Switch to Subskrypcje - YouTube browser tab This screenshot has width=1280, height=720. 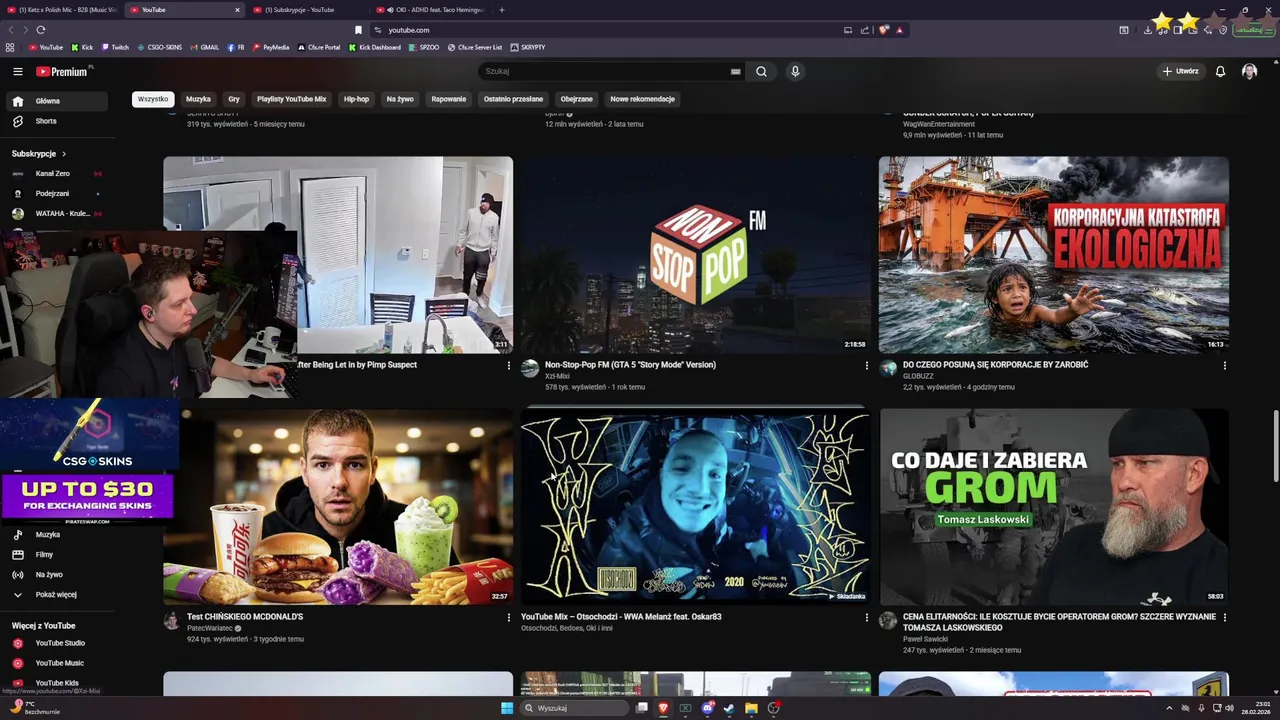tap(307, 10)
